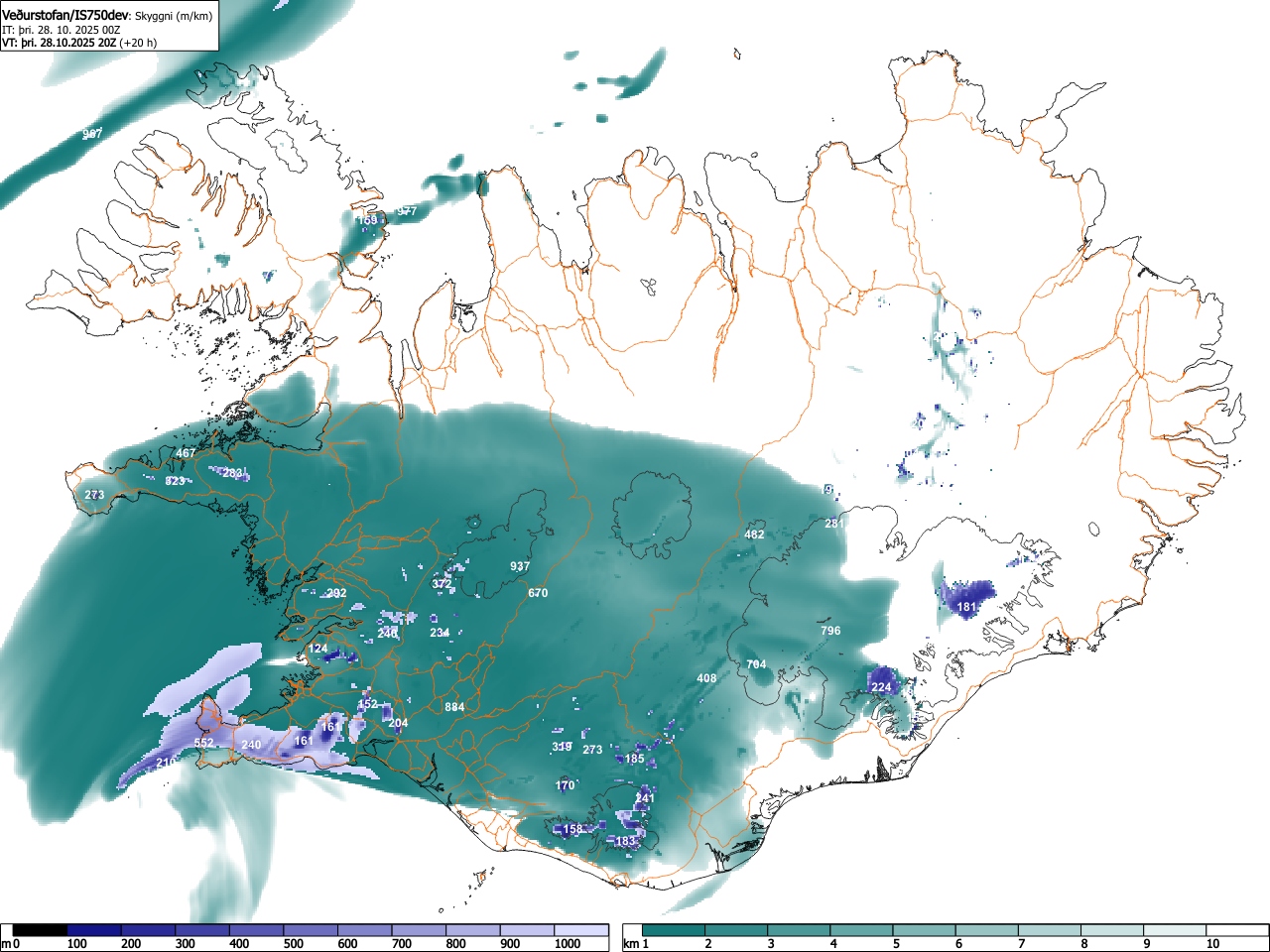Select the 500–600 m purple legend segment
Viewport: 1270px width, 952px height.
click(x=311, y=930)
